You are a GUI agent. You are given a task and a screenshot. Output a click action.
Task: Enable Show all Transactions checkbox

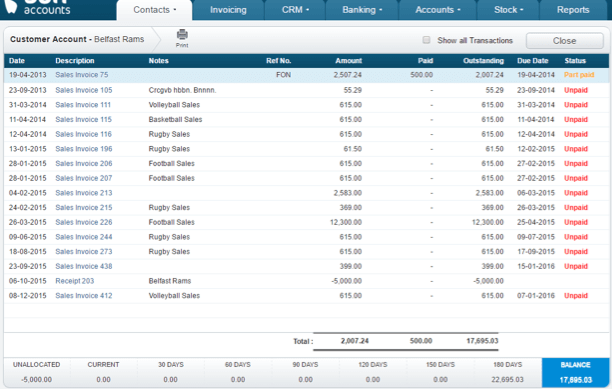point(426,40)
